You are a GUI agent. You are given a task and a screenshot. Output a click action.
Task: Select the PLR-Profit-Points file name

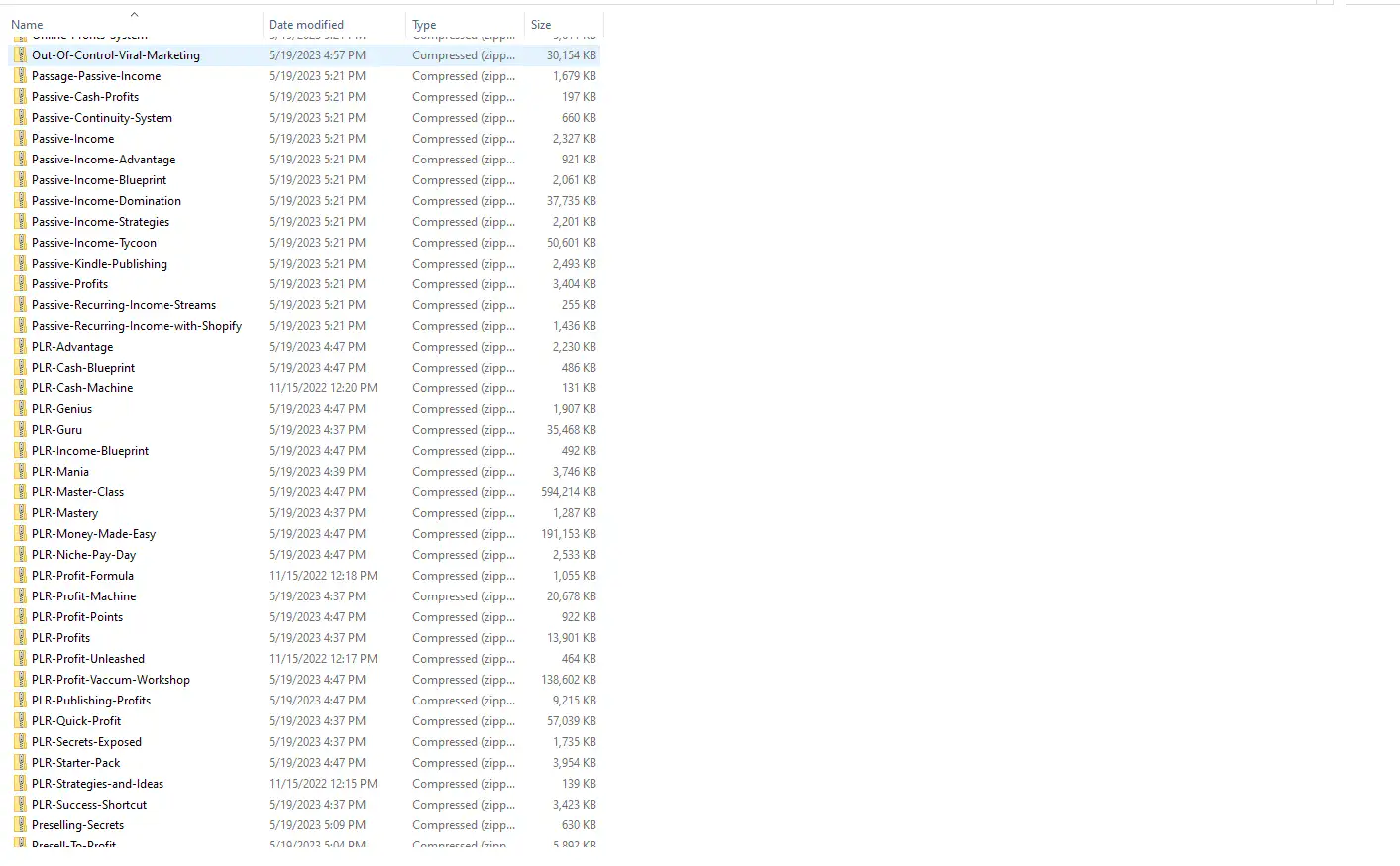(x=77, y=617)
